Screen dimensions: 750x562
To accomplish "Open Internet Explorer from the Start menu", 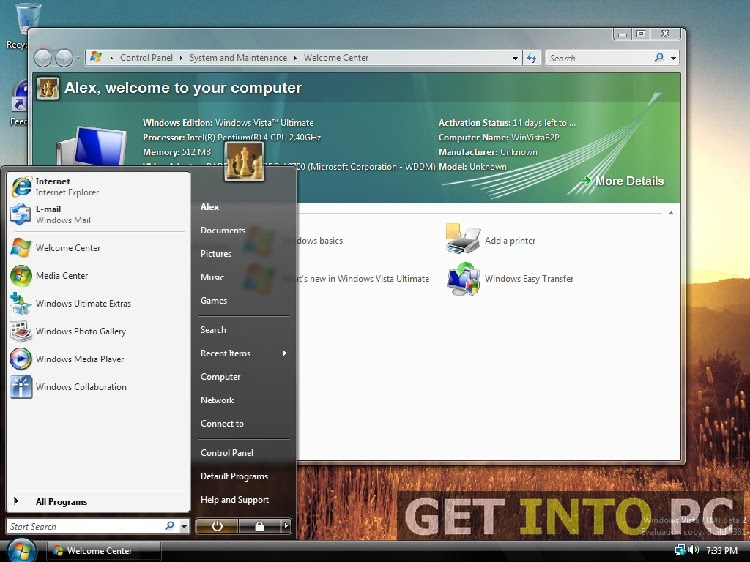I will pos(98,187).
